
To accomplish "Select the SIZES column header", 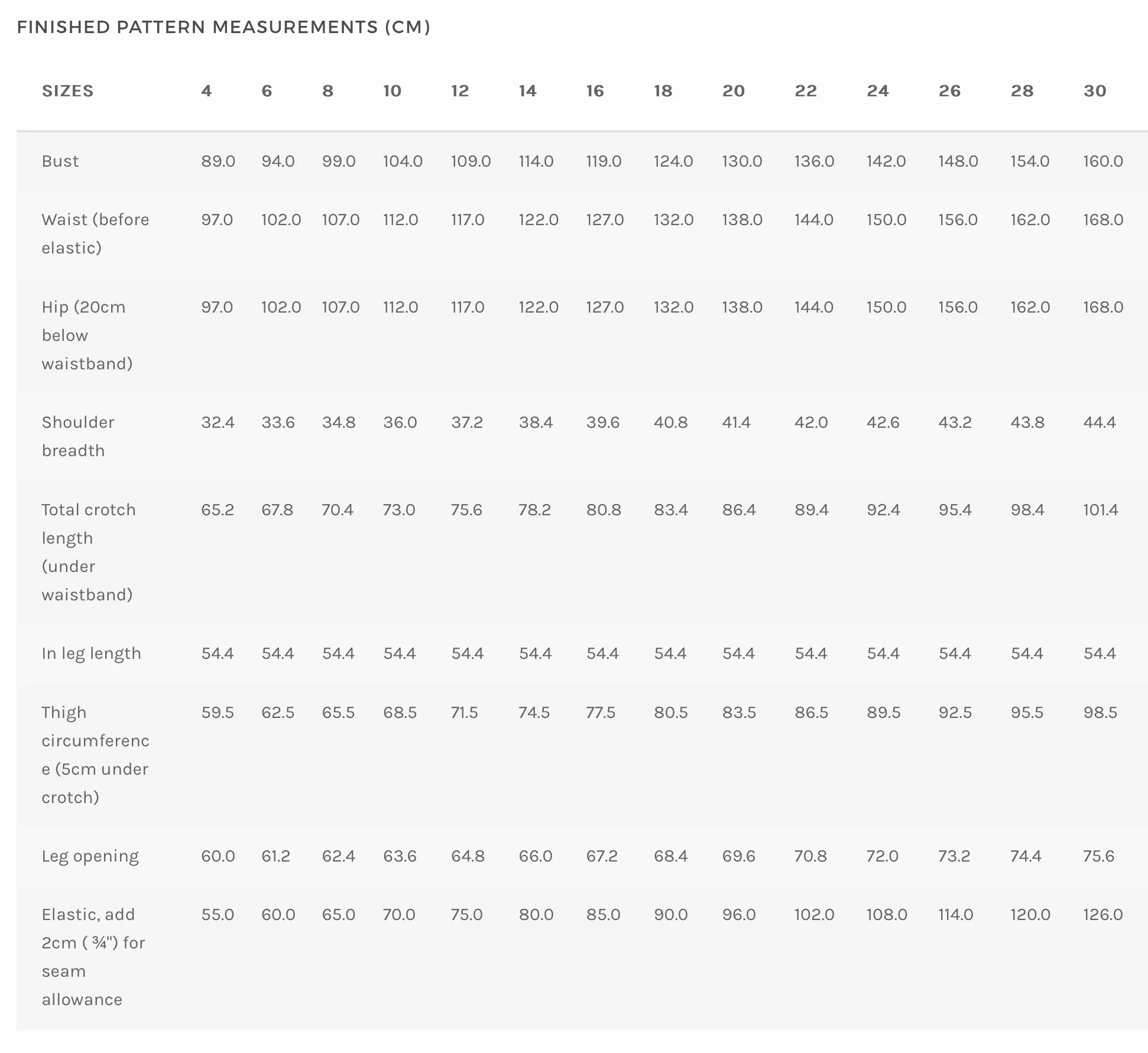I will (x=67, y=91).
